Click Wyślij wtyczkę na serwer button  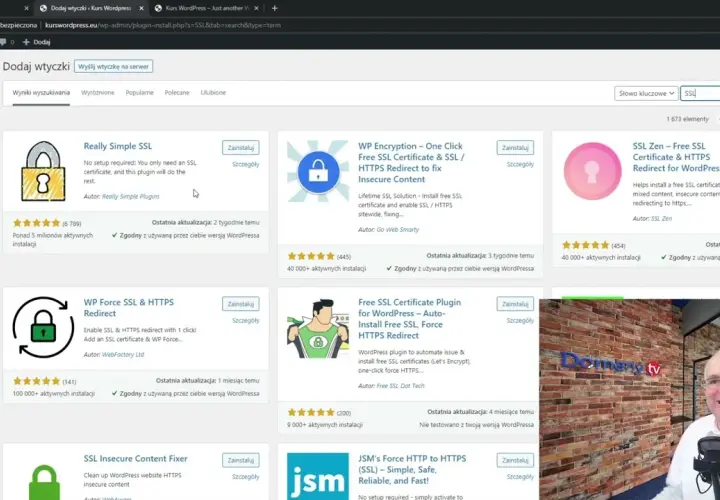[x=113, y=67]
